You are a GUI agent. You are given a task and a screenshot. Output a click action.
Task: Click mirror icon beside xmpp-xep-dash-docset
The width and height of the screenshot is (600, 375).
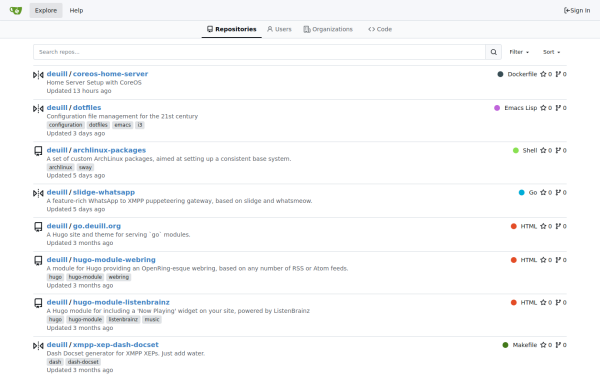point(38,346)
